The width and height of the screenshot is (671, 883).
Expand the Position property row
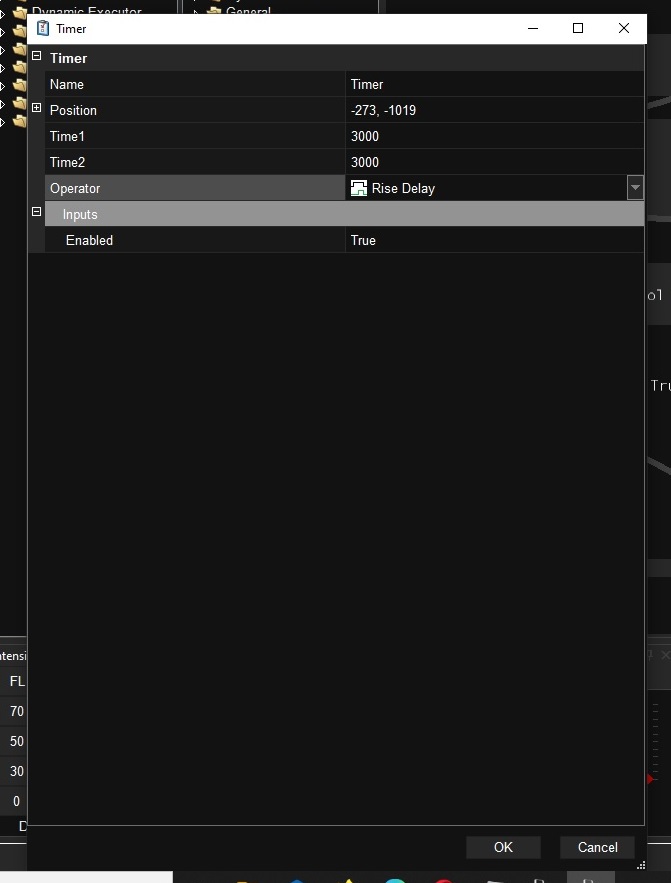(37, 110)
